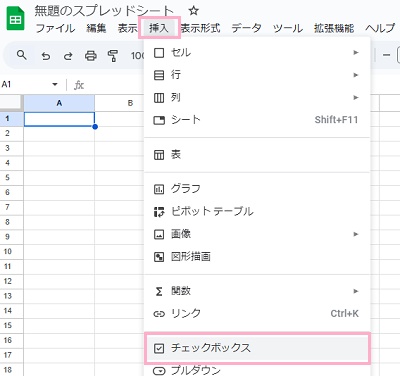Expand the 関数 submenu
Image resolution: width=400 pixels, height=376 pixels.
(x=257, y=291)
